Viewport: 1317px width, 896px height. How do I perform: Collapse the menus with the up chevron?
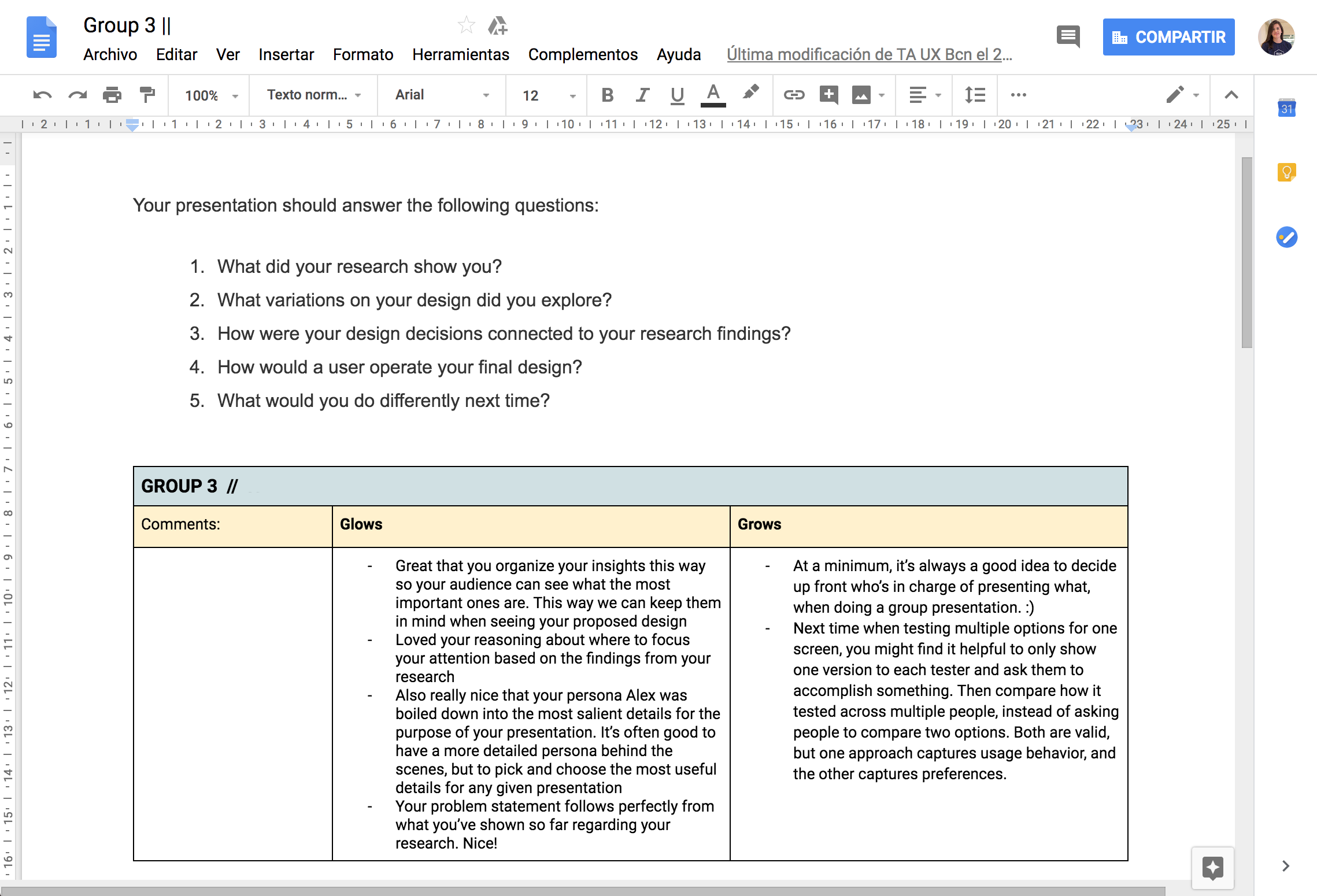[1231, 95]
